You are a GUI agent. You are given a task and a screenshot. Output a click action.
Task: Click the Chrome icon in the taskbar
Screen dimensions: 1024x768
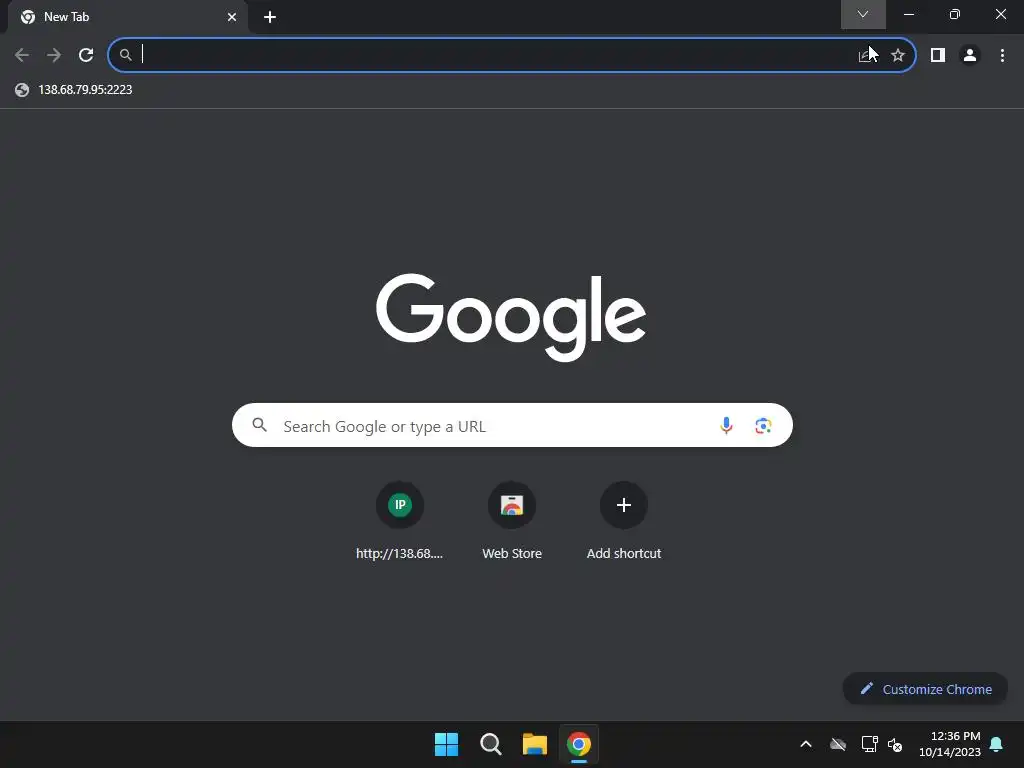(x=579, y=744)
